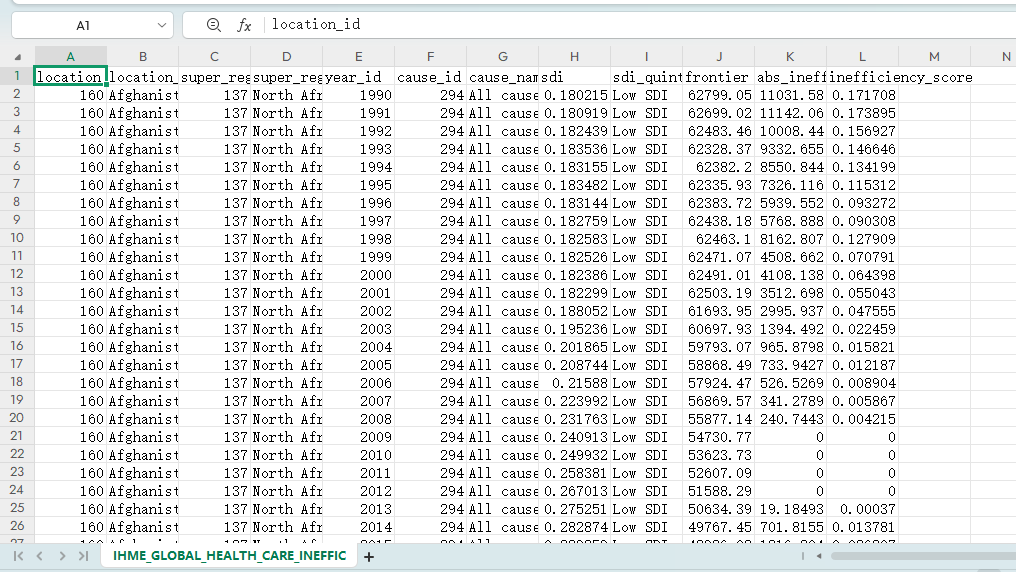Click inefficiency score 0.00037
The image size is (1016, 572).
pyautogui.click(x=862, y=509)
